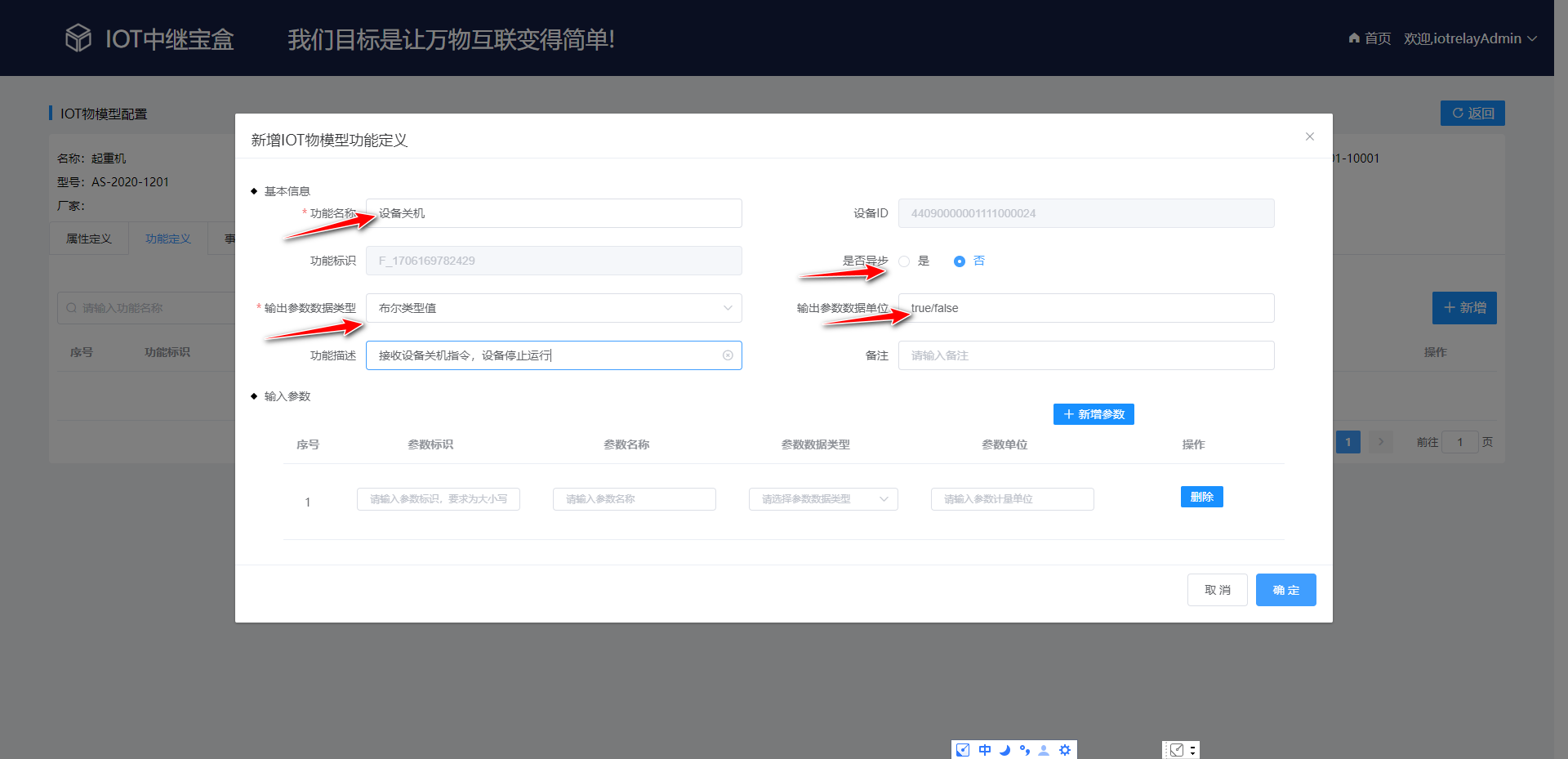Select 是 for 是否异步
Image resolution: width=1568 pixels, height=759 pixels.
coord(904,261)
